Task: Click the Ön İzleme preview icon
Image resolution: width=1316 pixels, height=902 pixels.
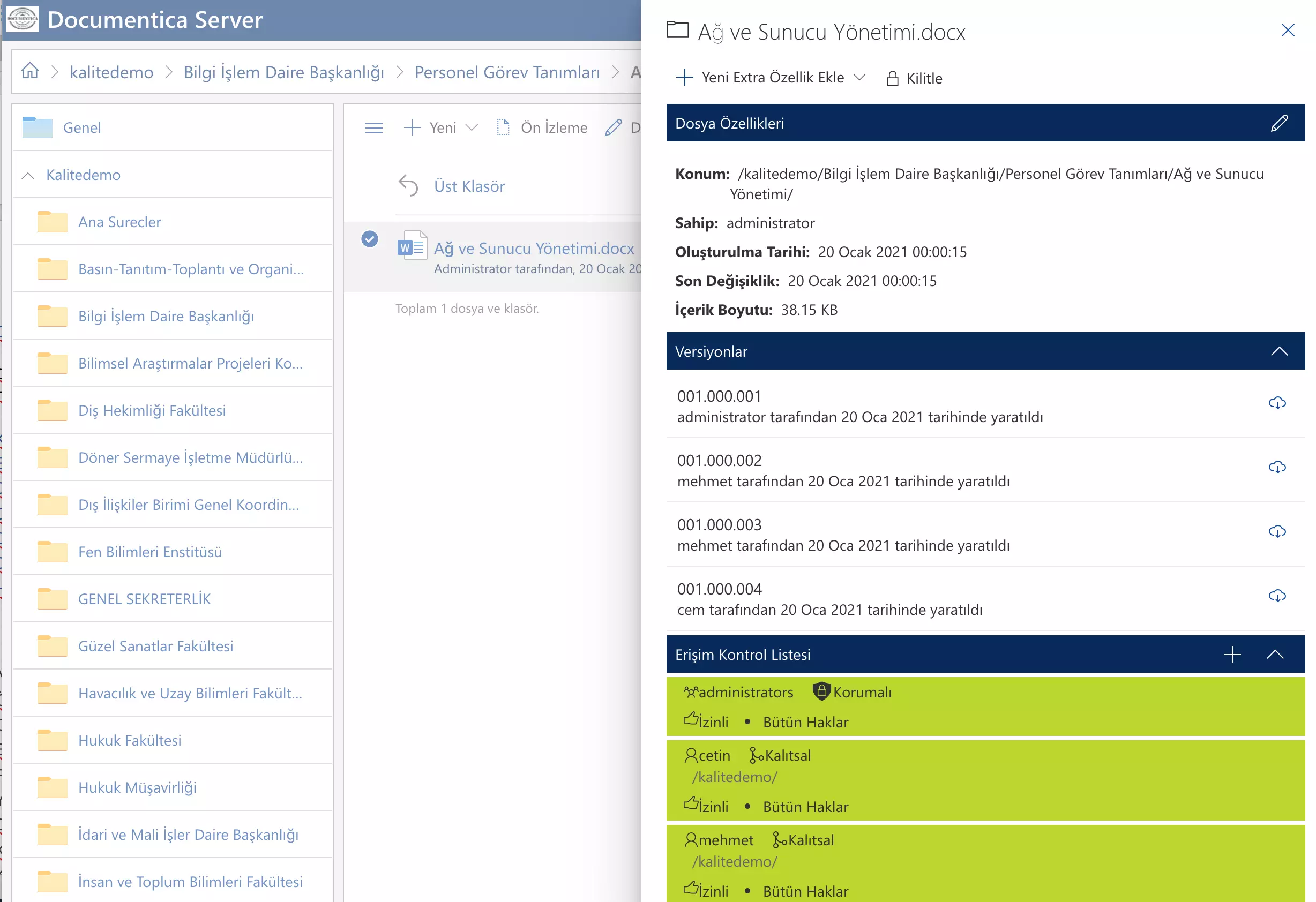Action: click(x=503, y=127)
